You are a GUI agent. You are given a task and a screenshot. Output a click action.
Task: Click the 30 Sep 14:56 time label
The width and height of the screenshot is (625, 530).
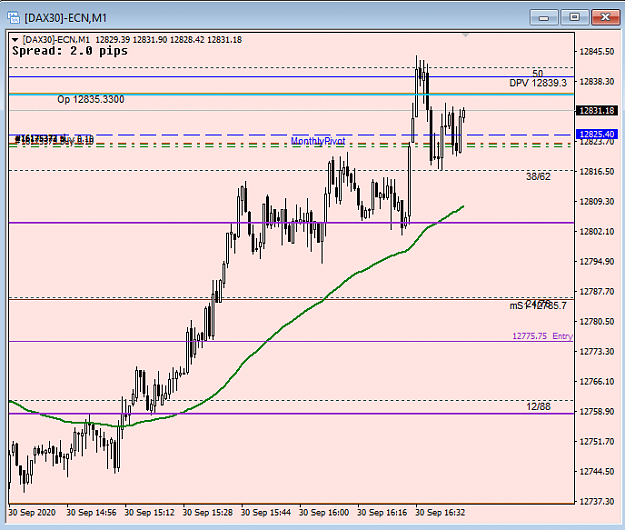point(91,512)
